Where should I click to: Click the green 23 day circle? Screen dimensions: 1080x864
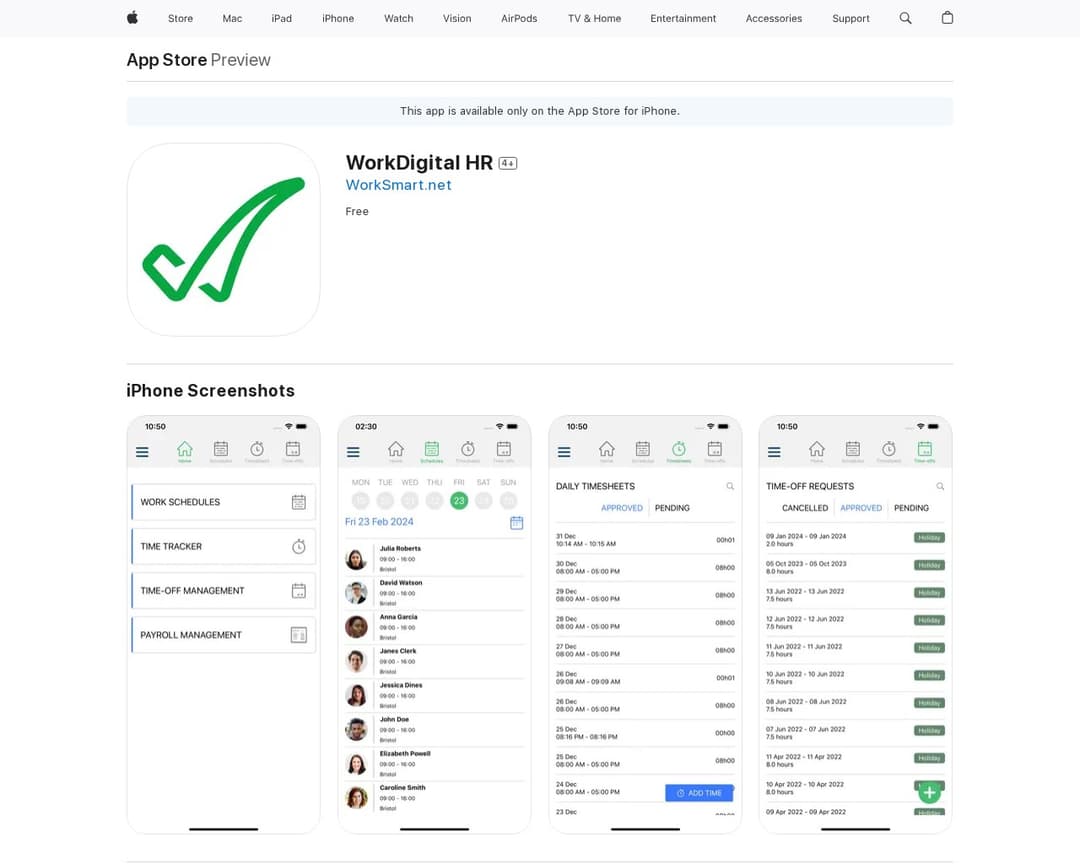pos(459,501)
